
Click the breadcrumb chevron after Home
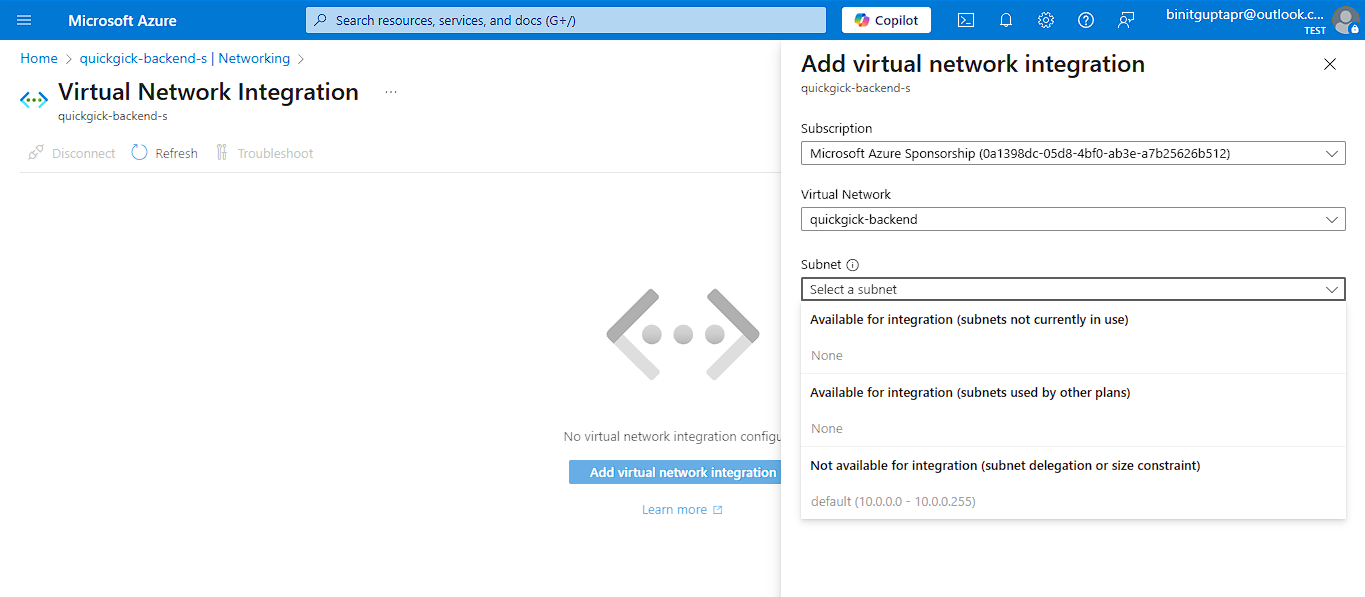(69, 59)
